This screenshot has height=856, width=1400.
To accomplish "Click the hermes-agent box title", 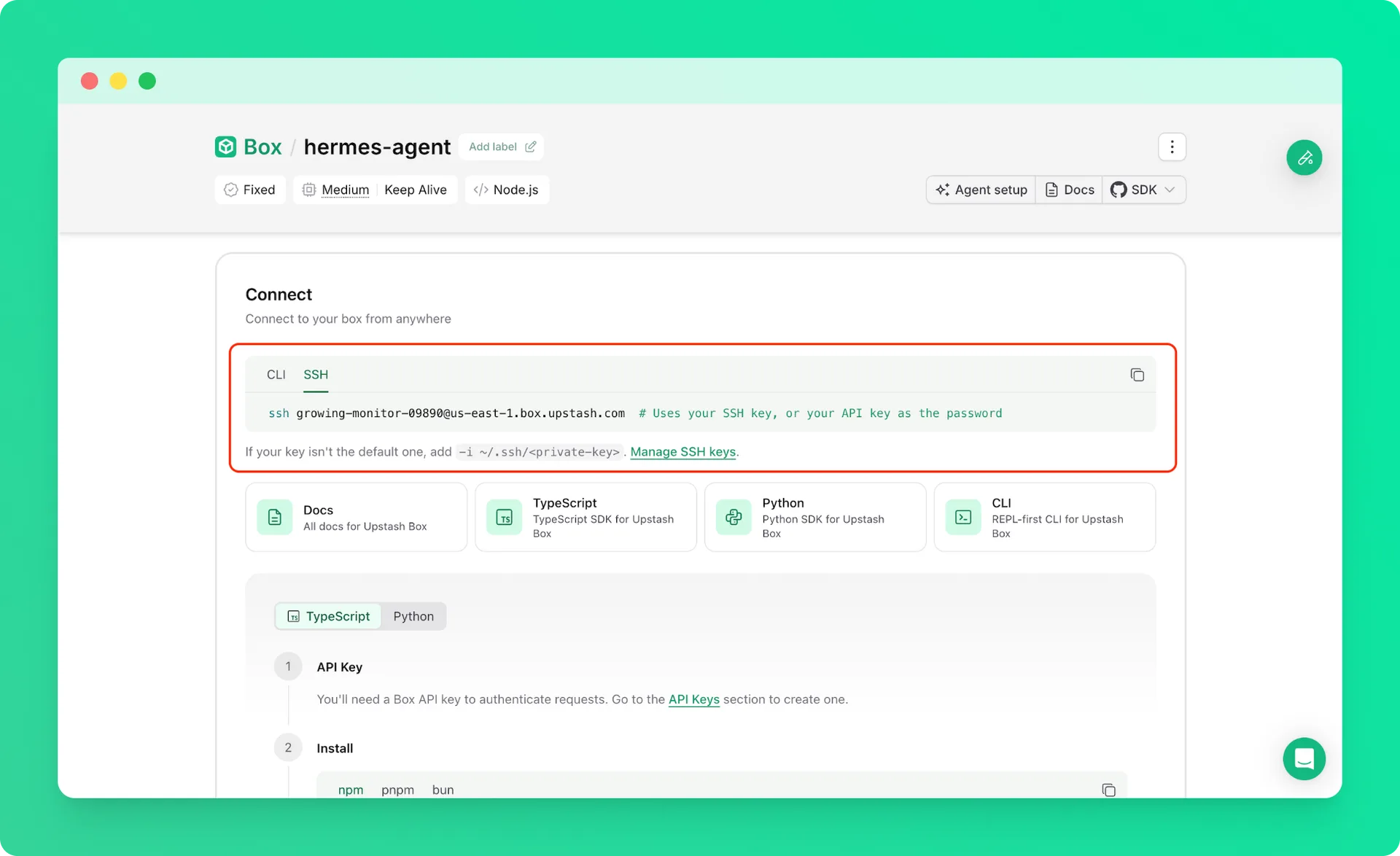I will [x=377, y=147].
